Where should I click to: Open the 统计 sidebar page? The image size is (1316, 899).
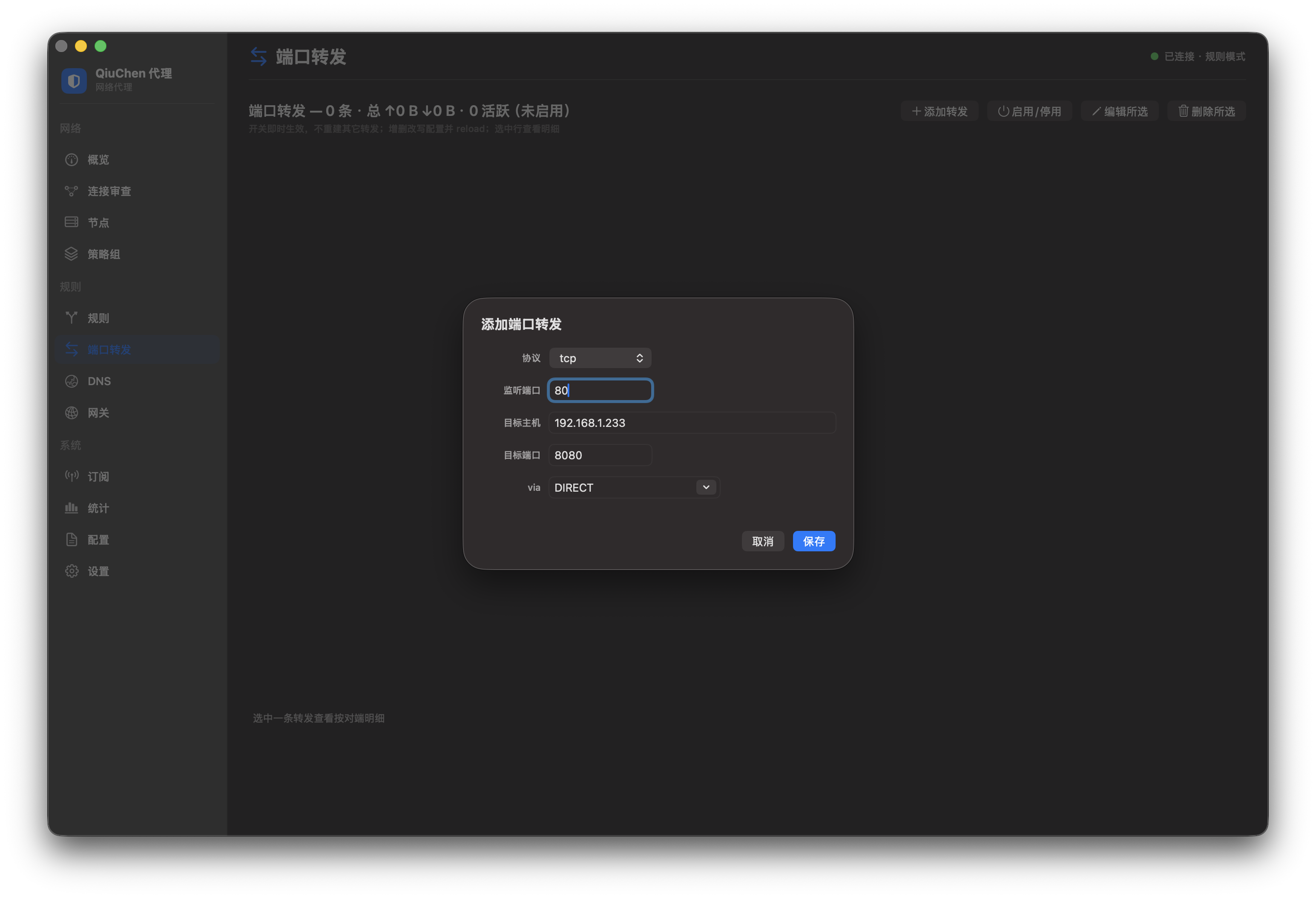click(138, 508)
